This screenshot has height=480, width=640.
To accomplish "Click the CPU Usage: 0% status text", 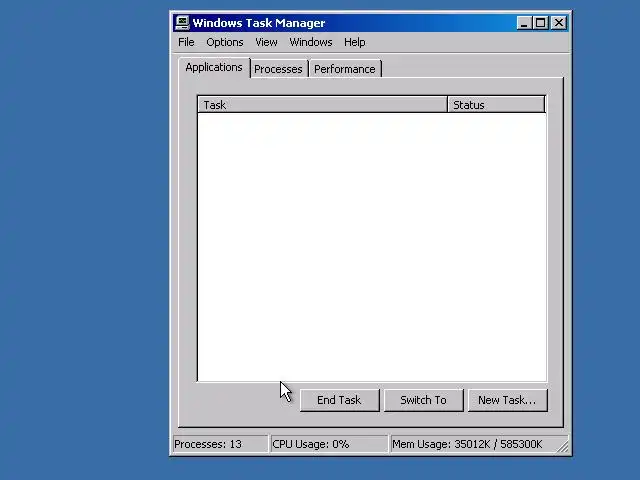I will coord(311,444).
